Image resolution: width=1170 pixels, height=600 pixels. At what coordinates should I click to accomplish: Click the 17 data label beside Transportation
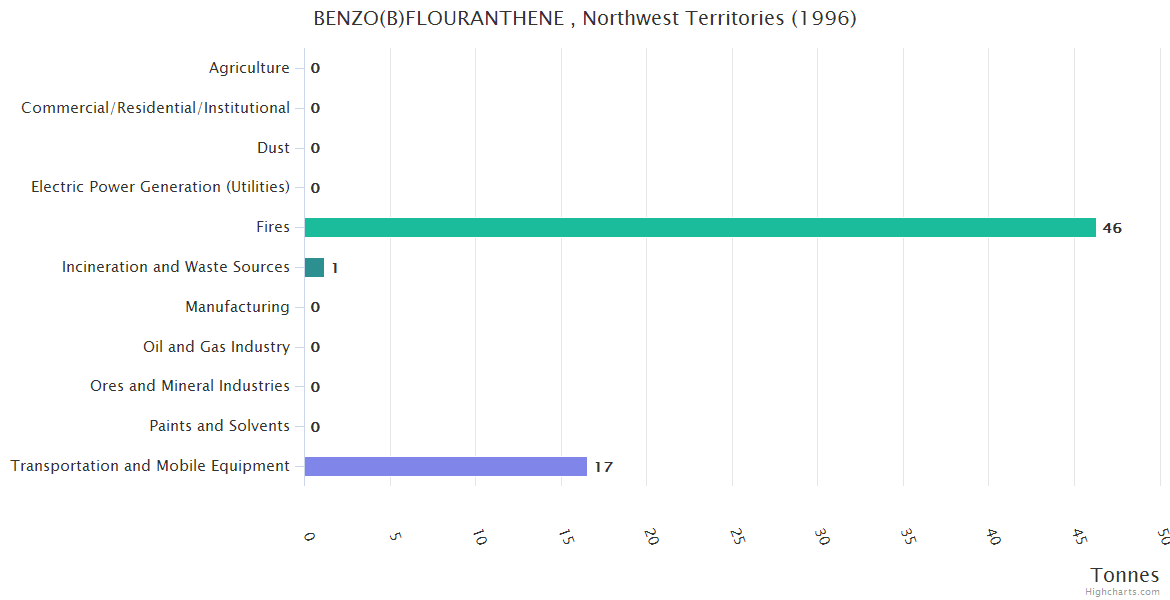(603, 467)
